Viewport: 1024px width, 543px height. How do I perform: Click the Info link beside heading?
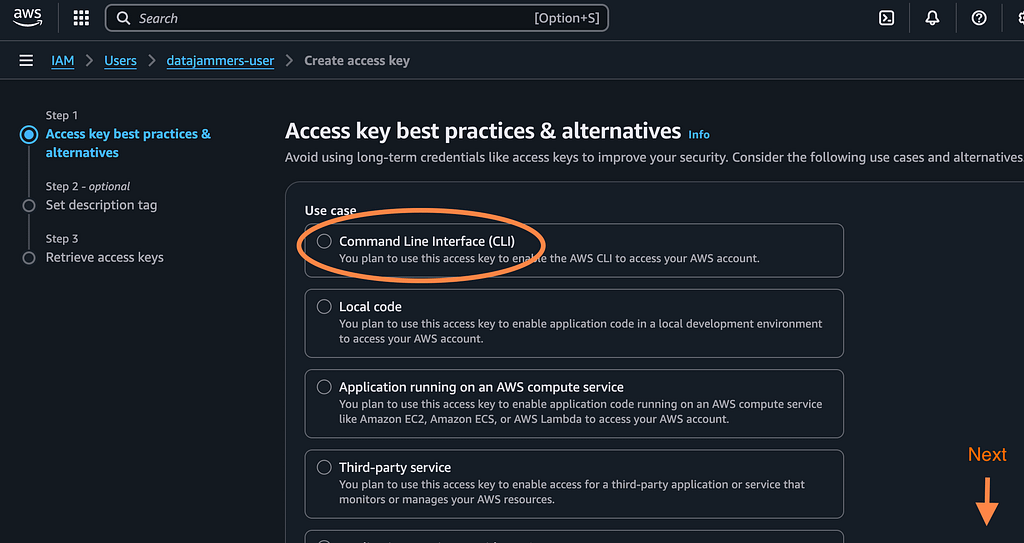pos(699,134)
